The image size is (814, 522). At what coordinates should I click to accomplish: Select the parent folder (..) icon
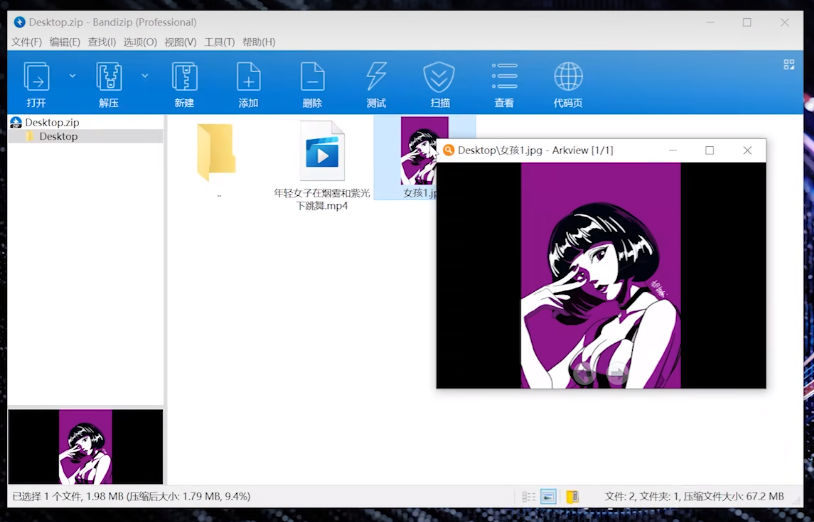(x=217, y=153)
